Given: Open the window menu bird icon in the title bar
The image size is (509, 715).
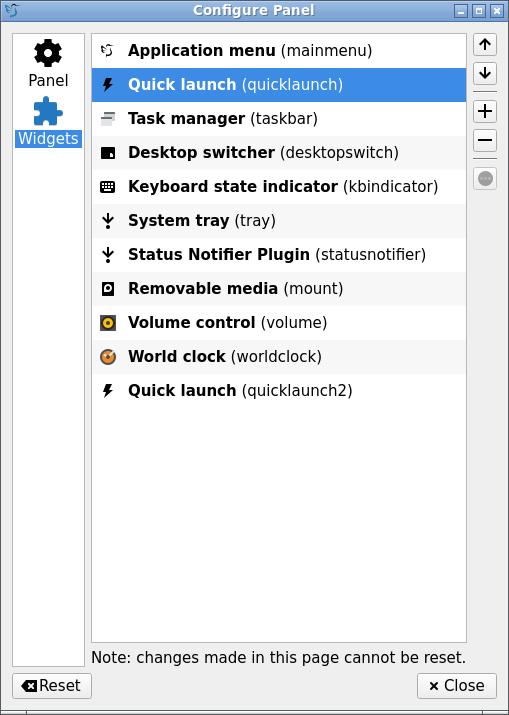Looking at the screenshot, I should (x=12, y=10).
